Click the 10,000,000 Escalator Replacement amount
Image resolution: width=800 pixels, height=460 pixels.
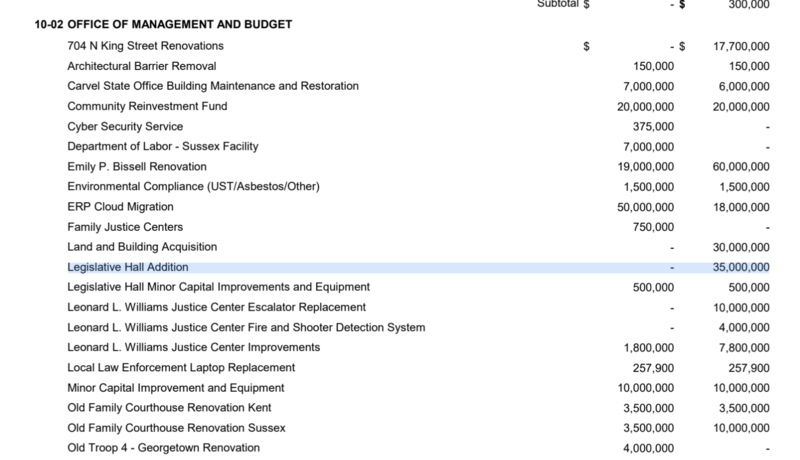click(741, 308)
